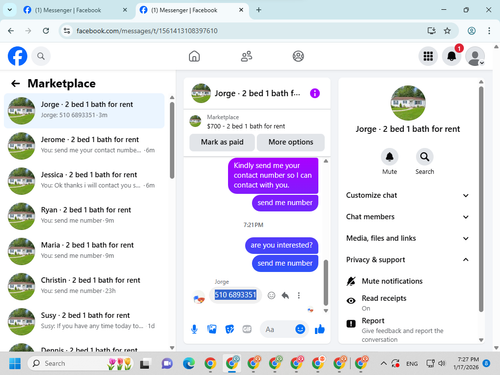
Task: Toggle Read receipts setting
Action: tap(408, 303)
